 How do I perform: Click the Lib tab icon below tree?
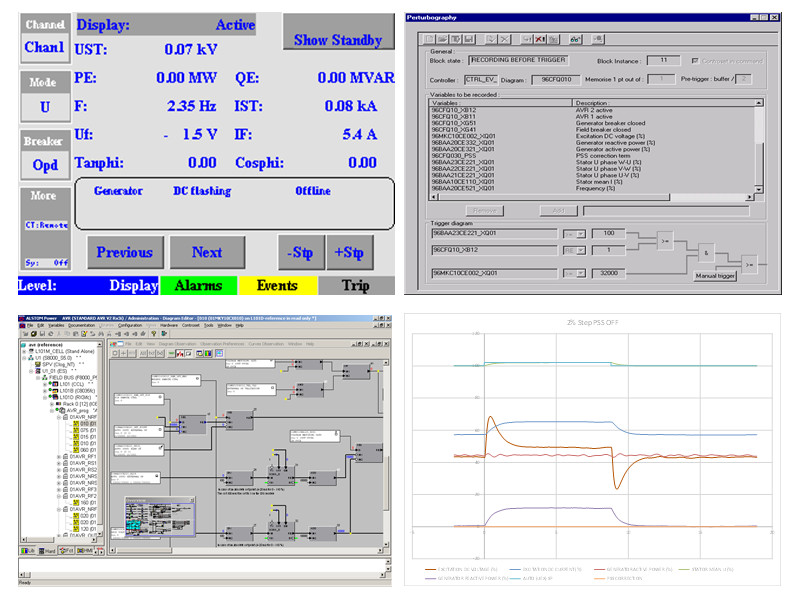coord(28,550)
